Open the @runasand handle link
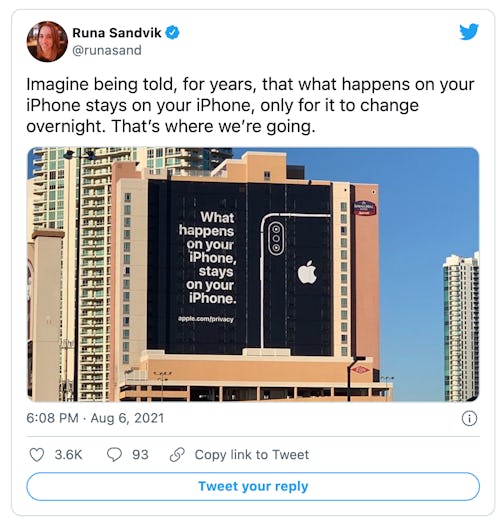 (107, 50)
